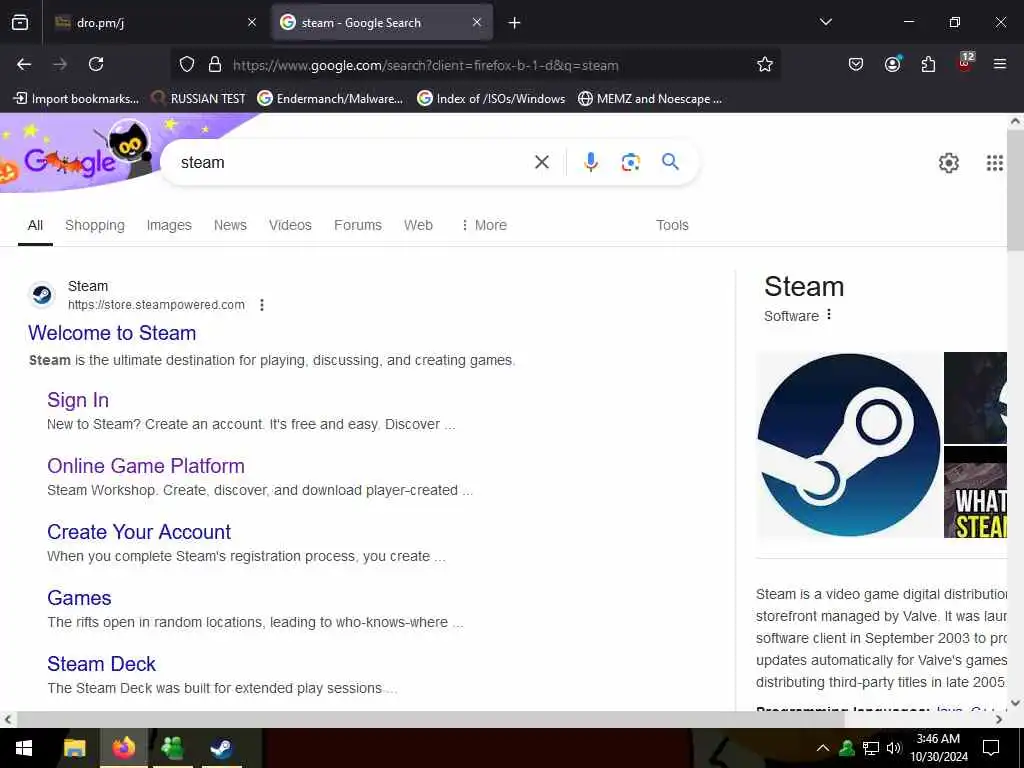
Task: Select the News results tab
Action: click(231, 225)
